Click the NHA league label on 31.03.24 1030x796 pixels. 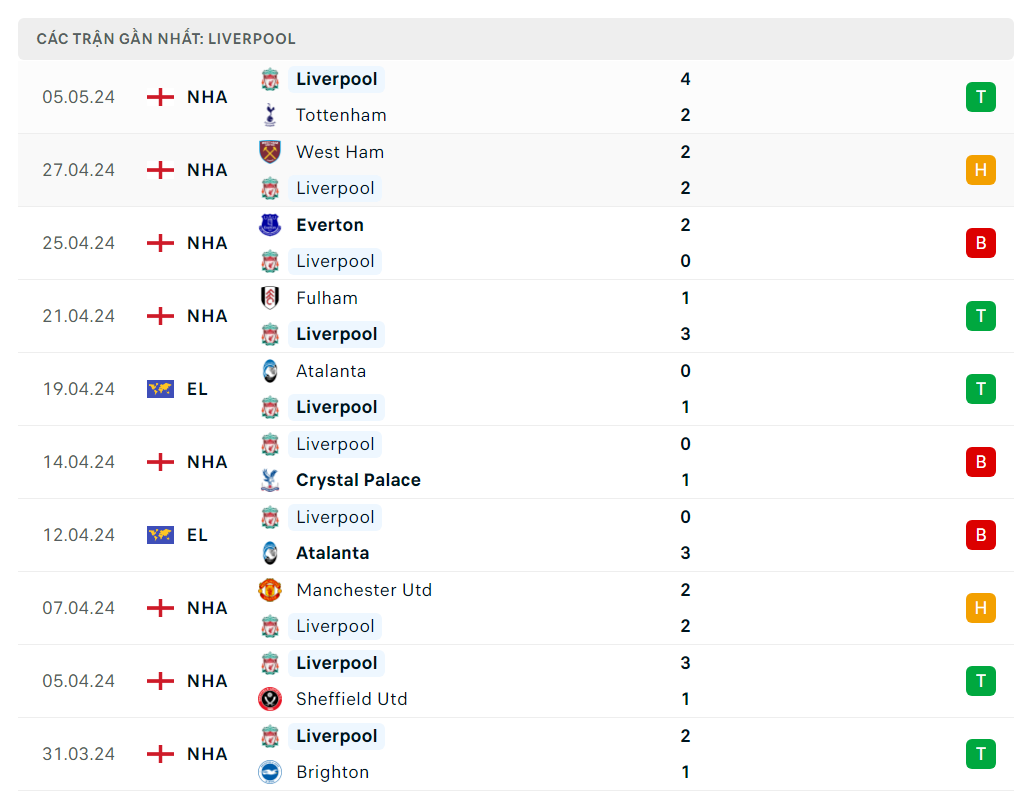click(x=207, y=754)
